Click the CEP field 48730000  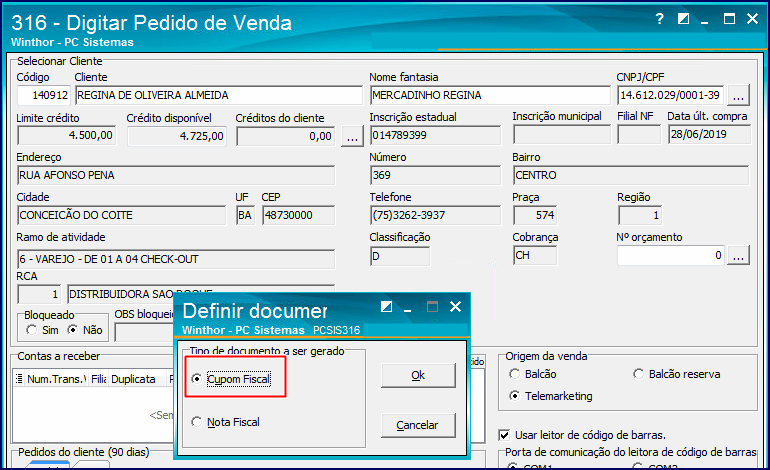click(299, 215)
